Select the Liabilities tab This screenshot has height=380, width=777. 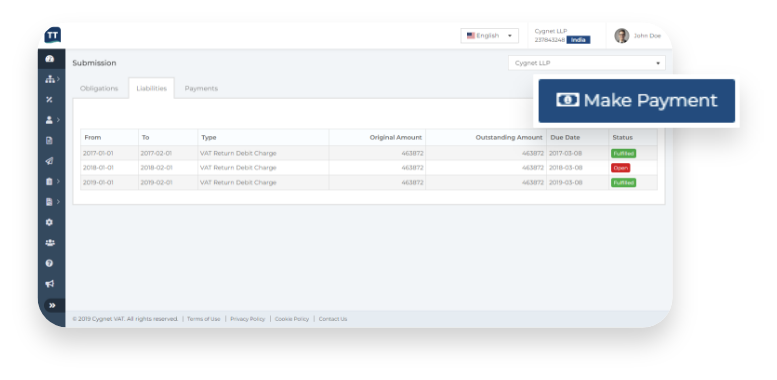151,88
